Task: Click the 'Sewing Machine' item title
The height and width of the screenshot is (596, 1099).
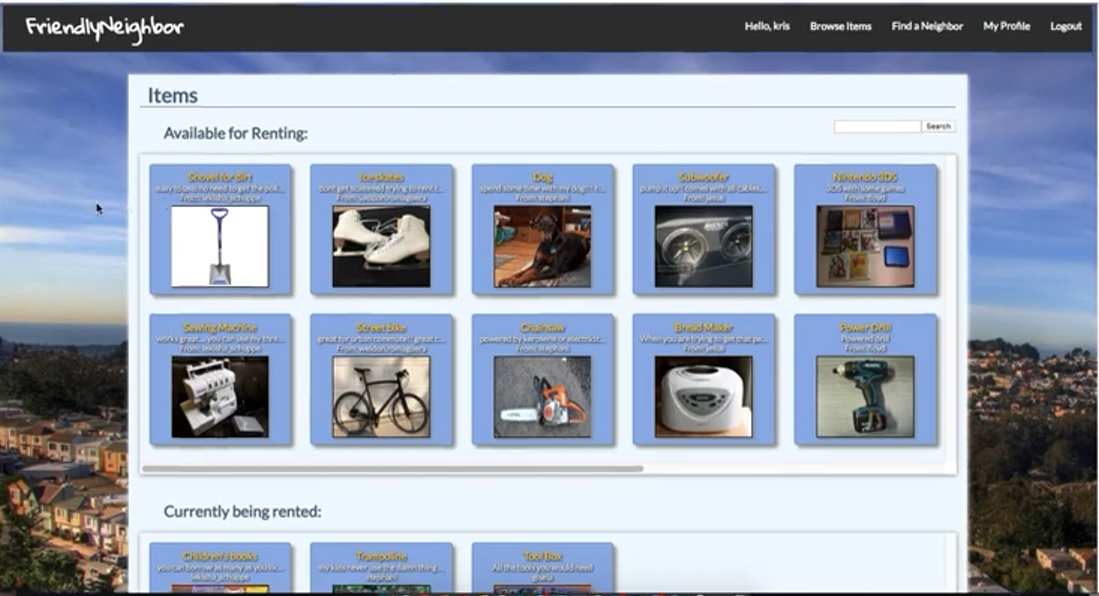Action: coord(220,327)
